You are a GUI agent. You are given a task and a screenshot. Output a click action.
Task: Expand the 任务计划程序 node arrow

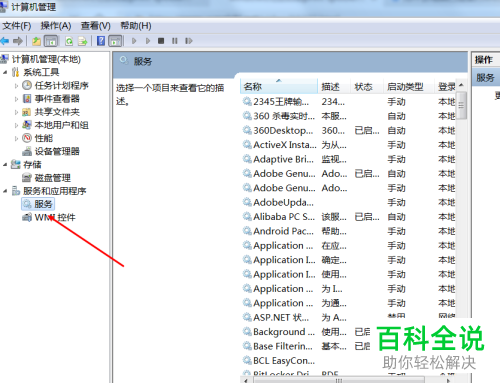tap(16, 86)
